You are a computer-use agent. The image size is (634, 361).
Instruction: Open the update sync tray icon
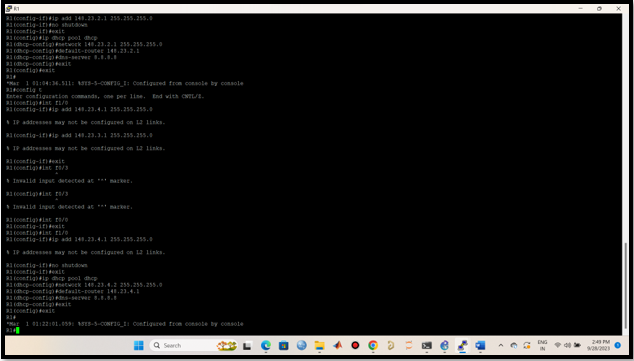pos(527,346)
